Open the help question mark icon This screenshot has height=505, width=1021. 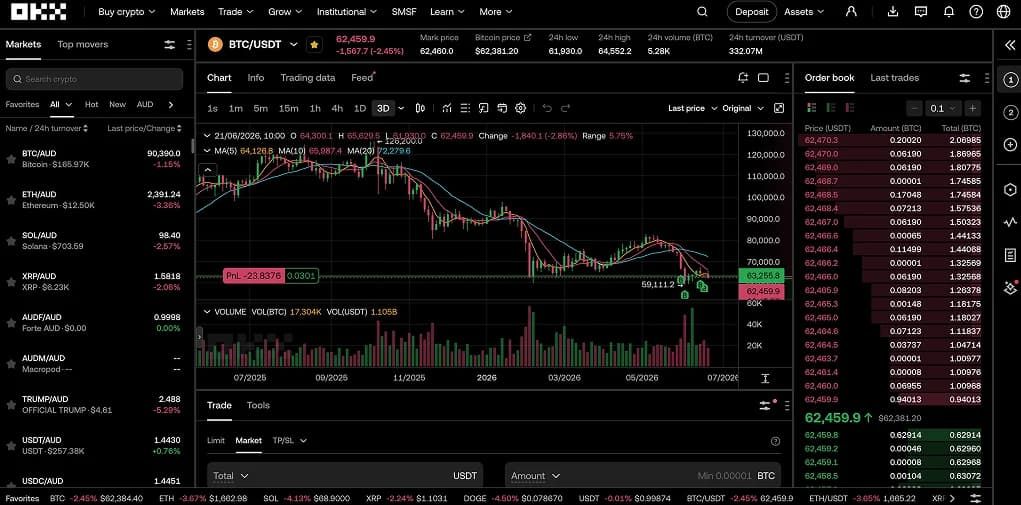pyautogui.click(x=975, y=12)
